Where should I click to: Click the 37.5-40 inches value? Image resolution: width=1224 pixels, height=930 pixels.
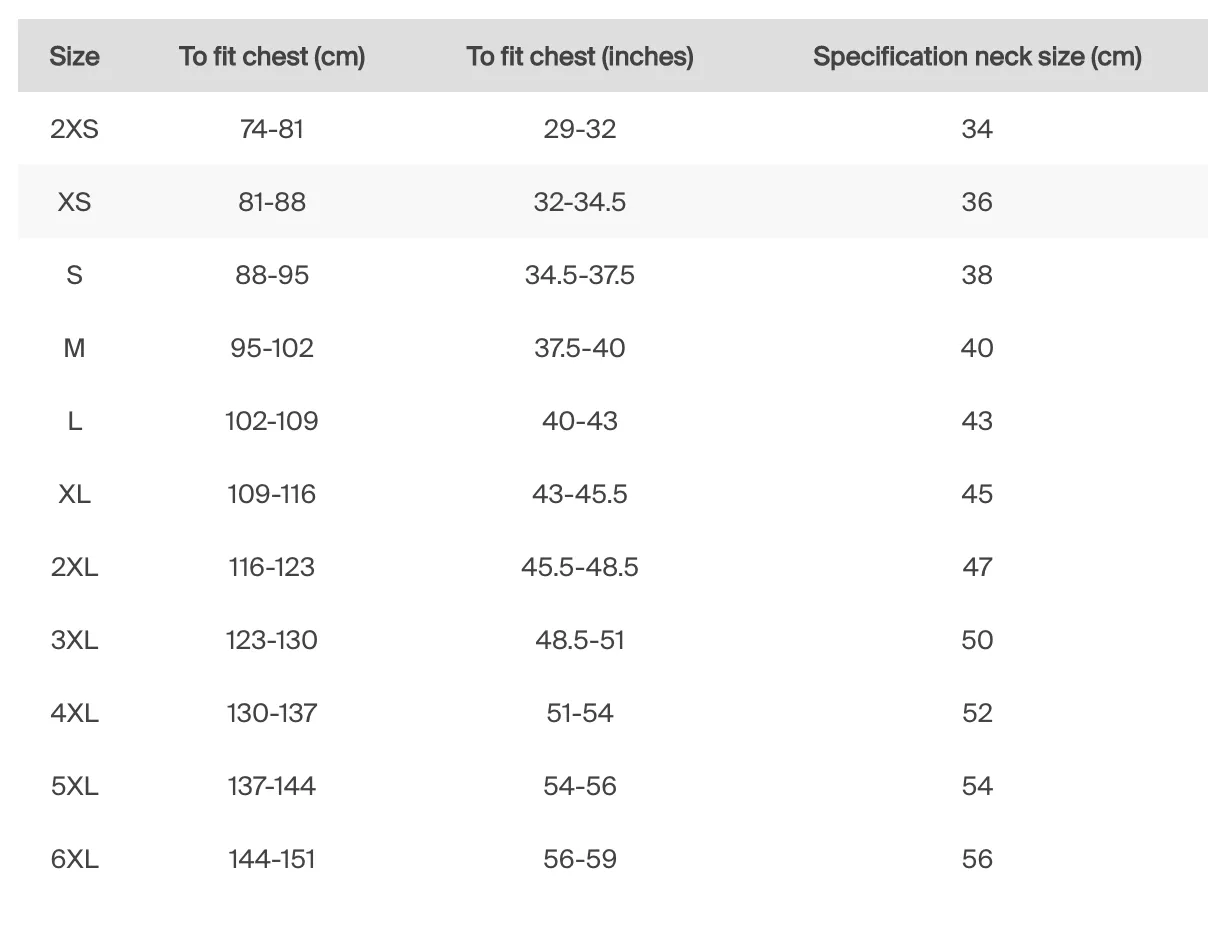click(580, 348)
